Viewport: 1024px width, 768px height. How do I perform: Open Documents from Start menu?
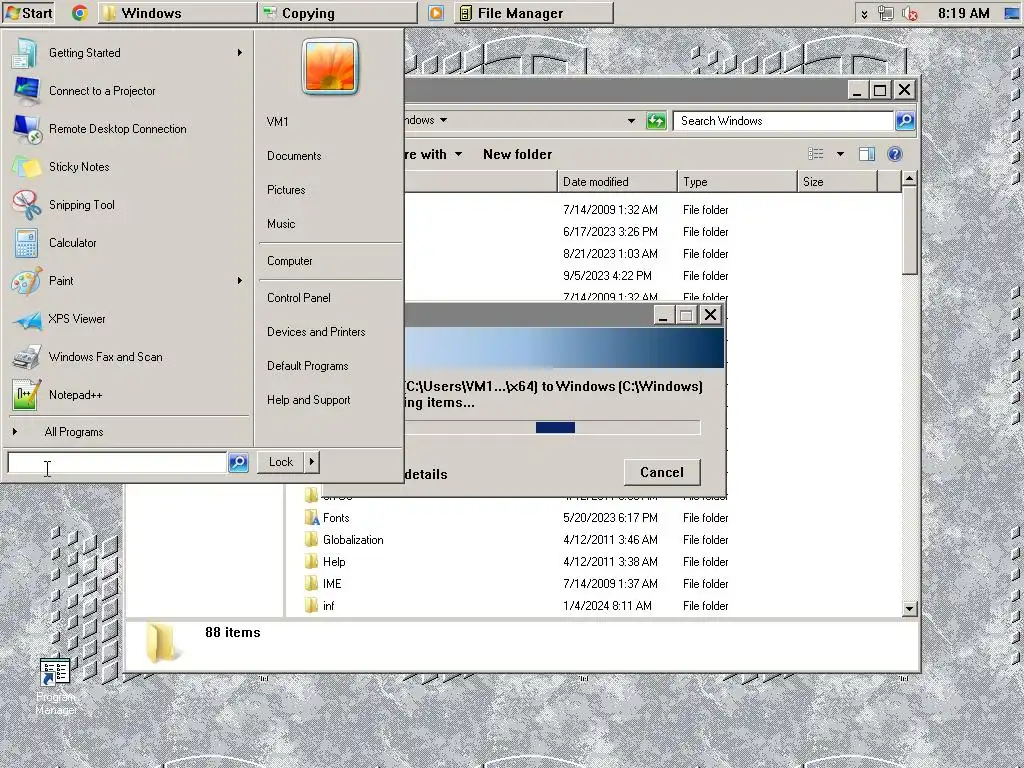click(294, 156)
